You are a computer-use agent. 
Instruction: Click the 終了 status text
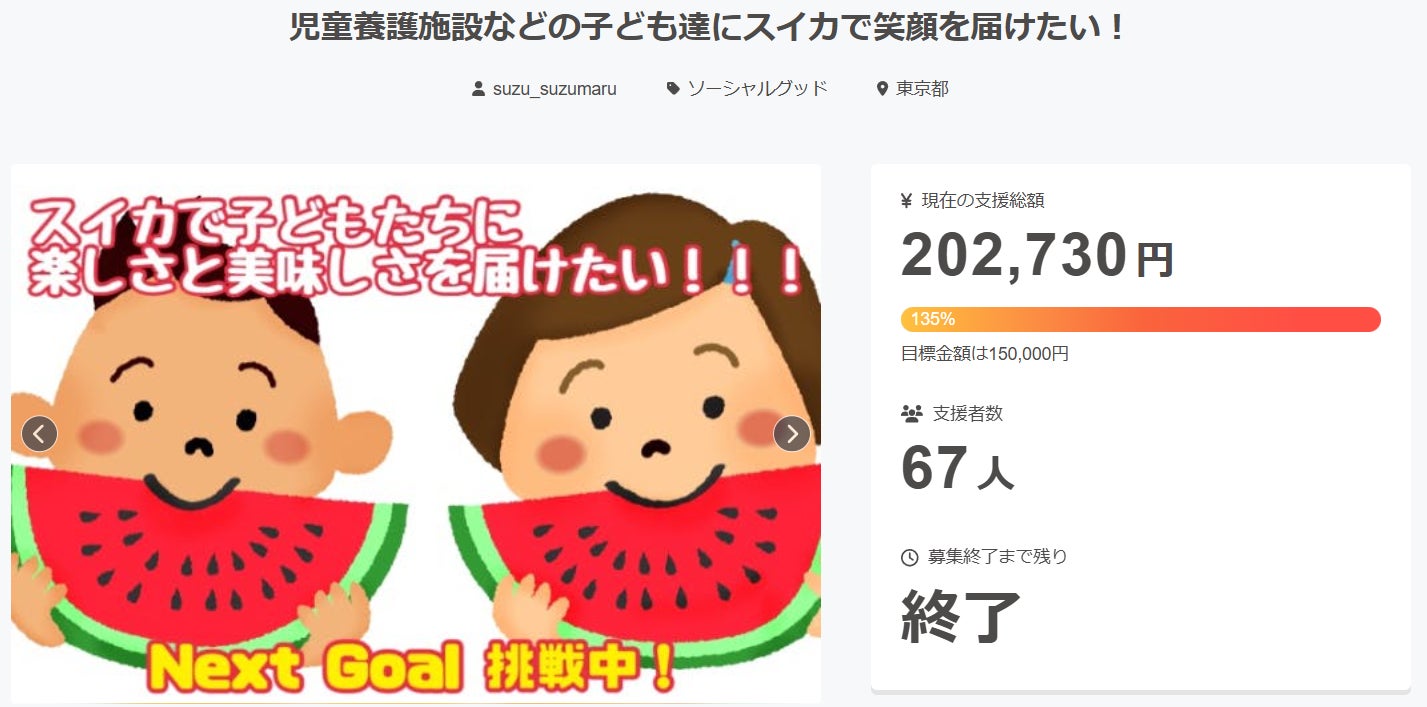pyautogui.click(x=961, y=616)
